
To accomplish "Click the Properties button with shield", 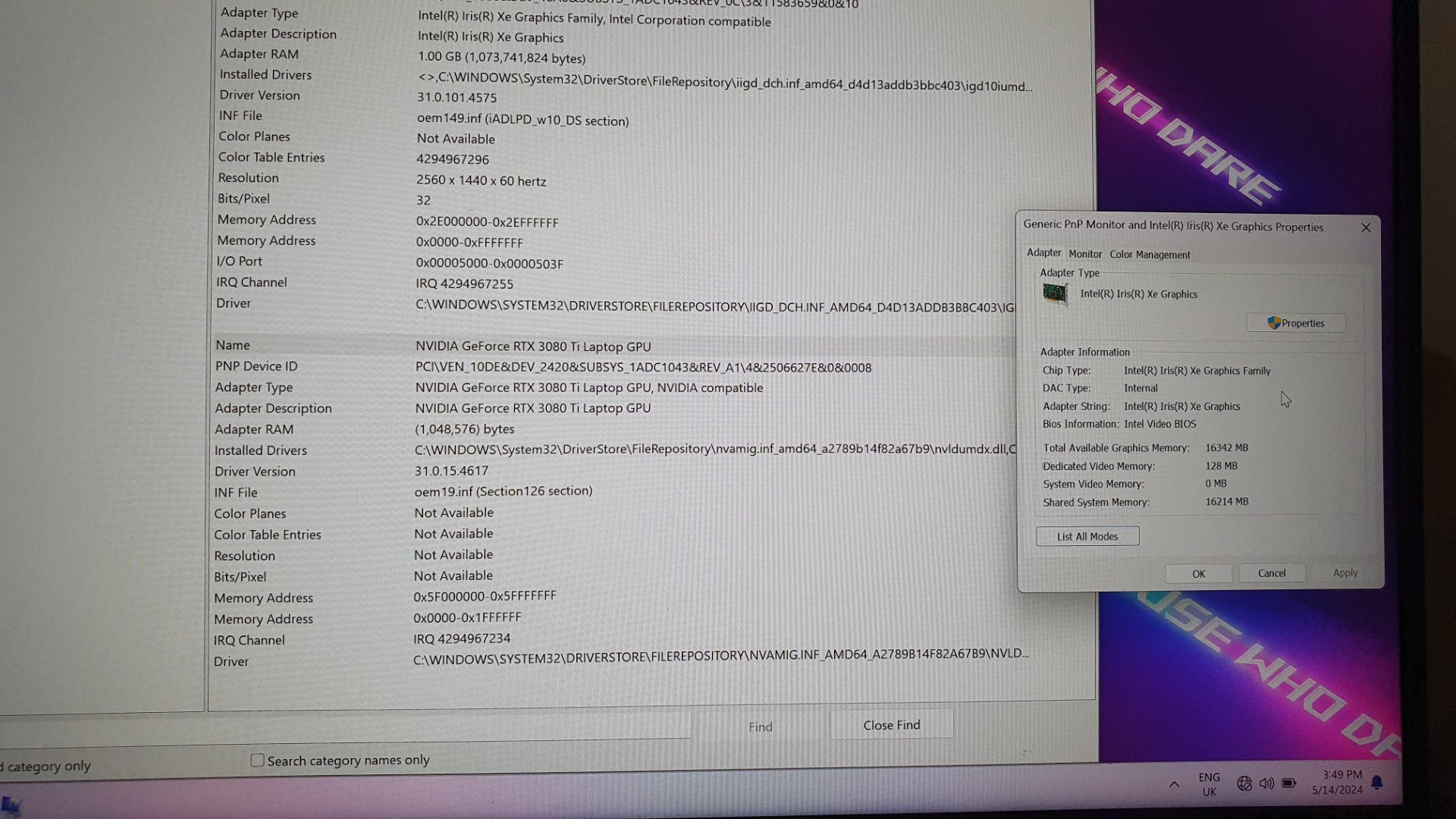I will pyautogui.click(x=1296, y=323).
